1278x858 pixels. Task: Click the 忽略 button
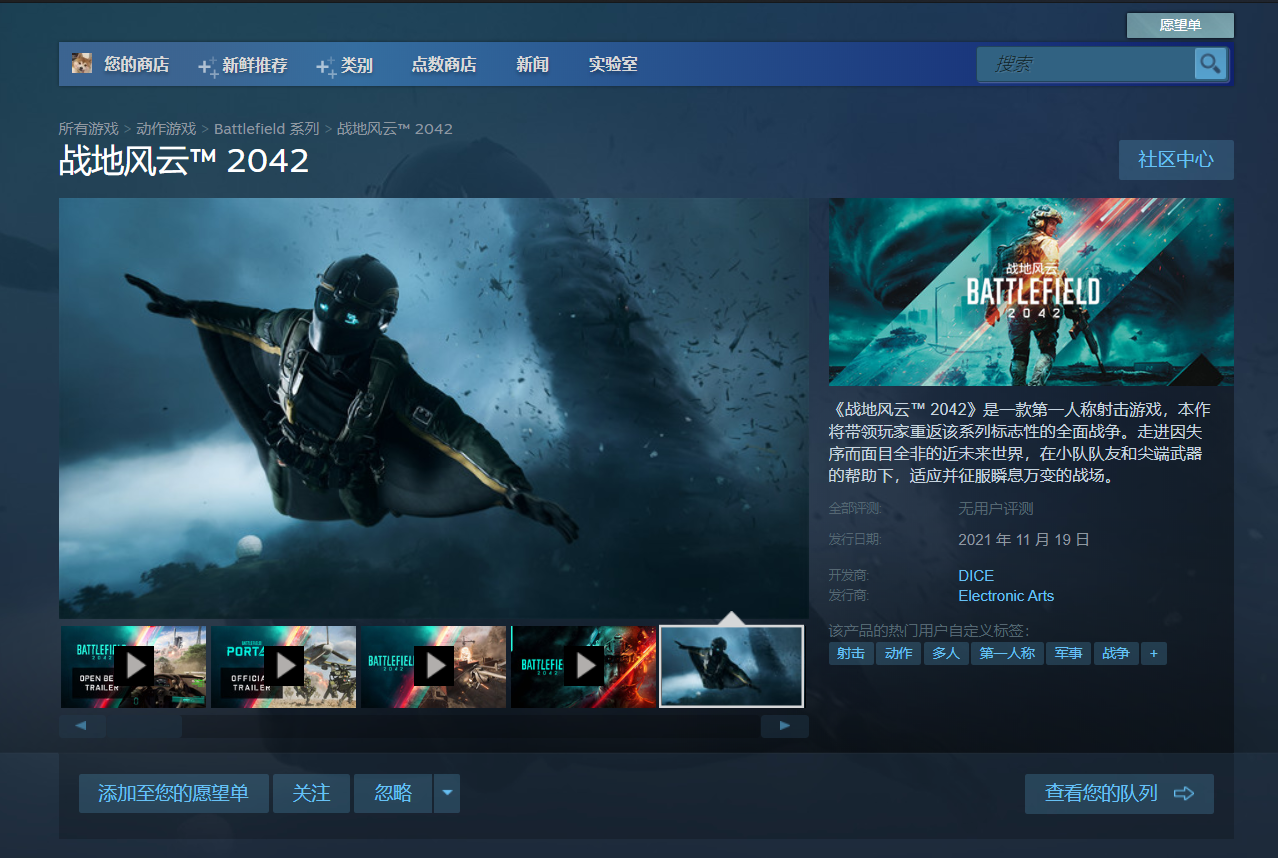(x=393, y=794)
